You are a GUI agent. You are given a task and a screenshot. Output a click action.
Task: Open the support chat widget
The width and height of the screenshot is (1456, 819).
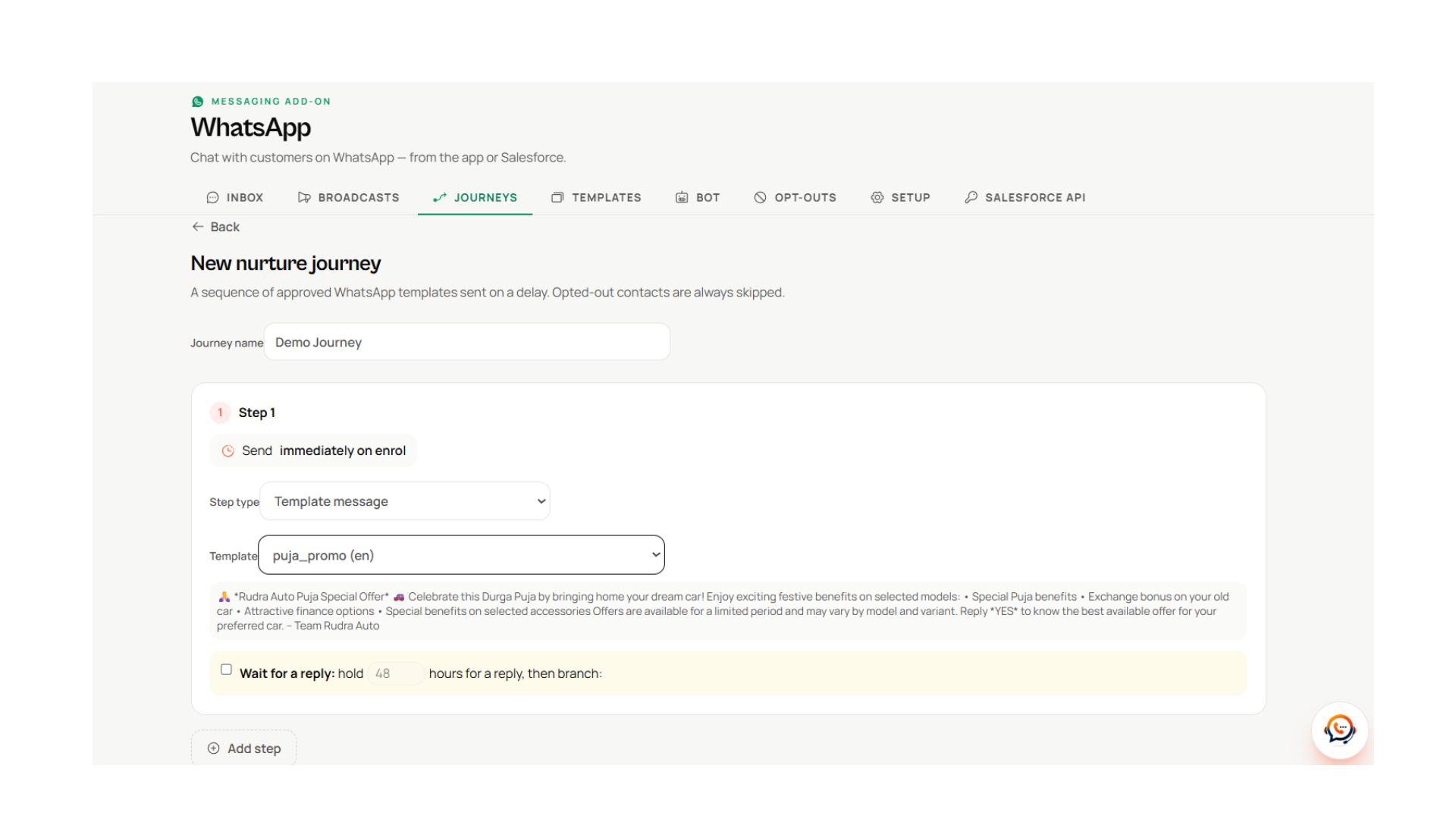click(x=1340, y=730)
